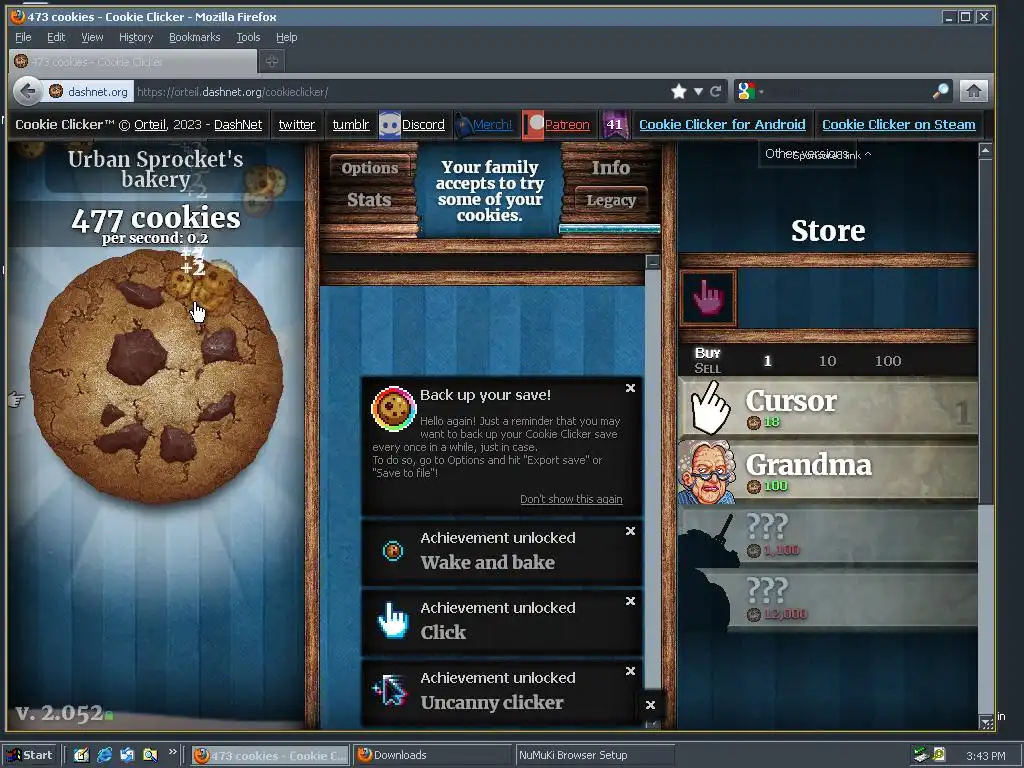Viewport: 1024px width, 768px height.
Task: Click Don't show this again link
Action: (x=571, y=499)
